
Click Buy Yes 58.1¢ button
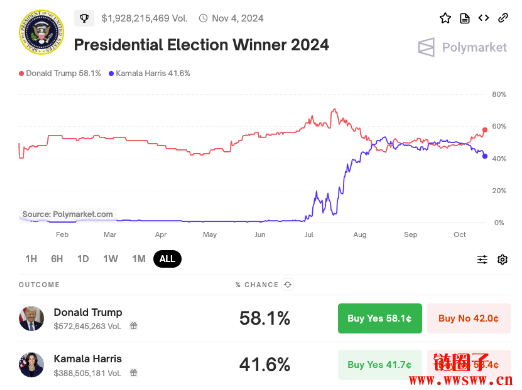coord(380,318)
